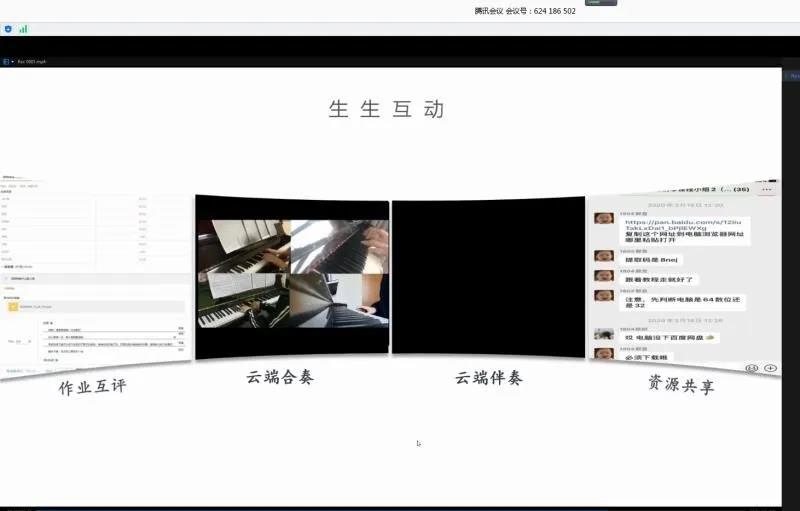800x511 pixels.
Task: Open the green network signal indicator
Action: tap(23, 29)
